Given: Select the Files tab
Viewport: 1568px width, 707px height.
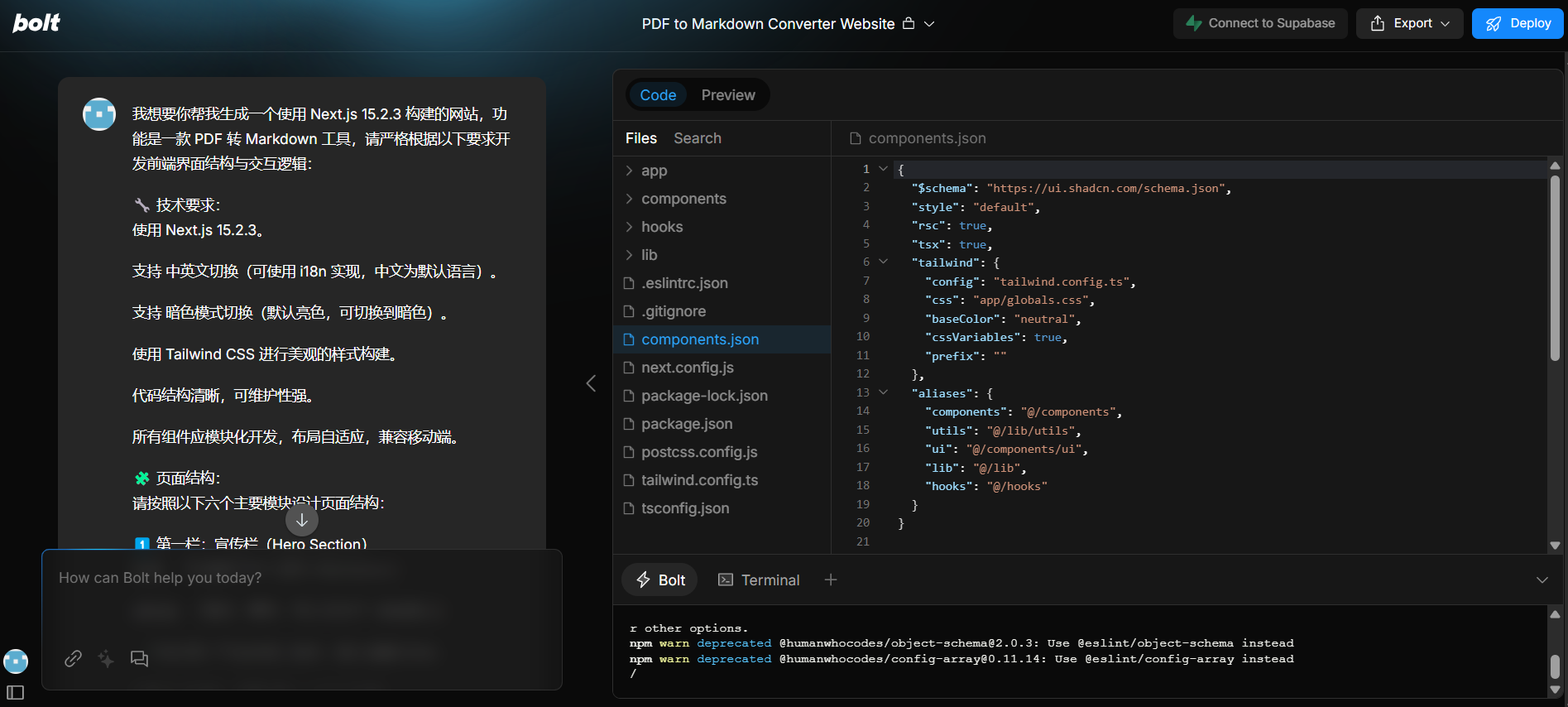Looking at the screenshot, I should [x=641, y=138].
